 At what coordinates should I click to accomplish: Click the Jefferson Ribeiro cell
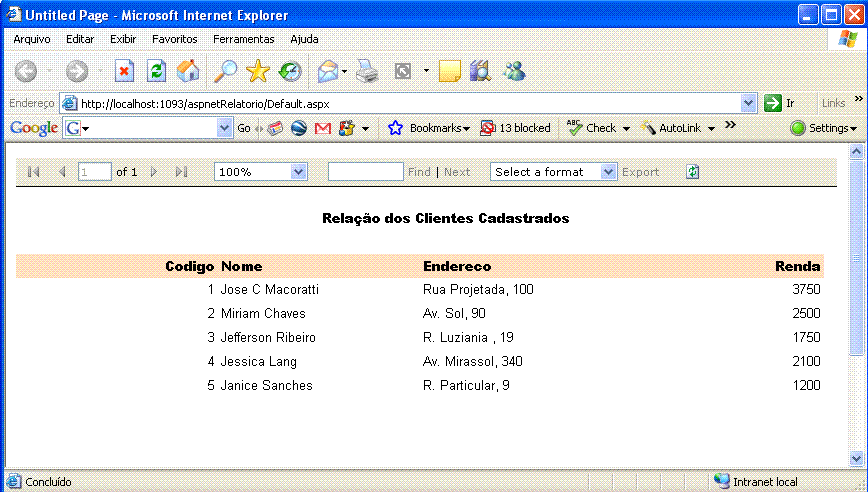pyautogui.click(x=268, y=338)
